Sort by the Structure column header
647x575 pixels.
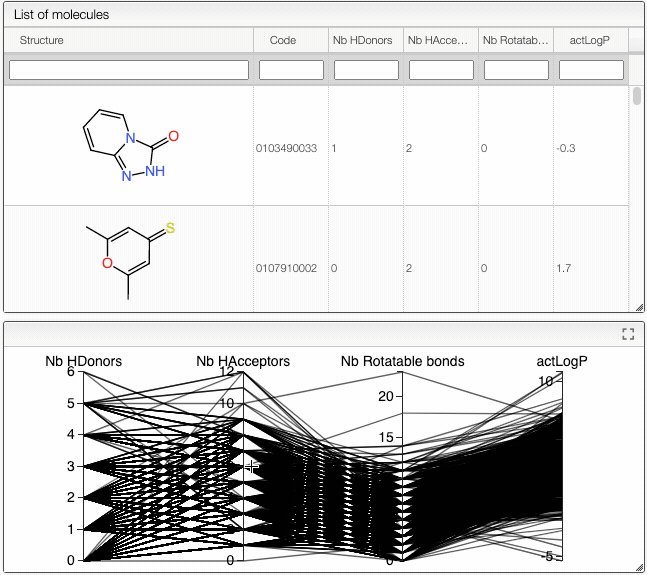[x=42, y=40]
